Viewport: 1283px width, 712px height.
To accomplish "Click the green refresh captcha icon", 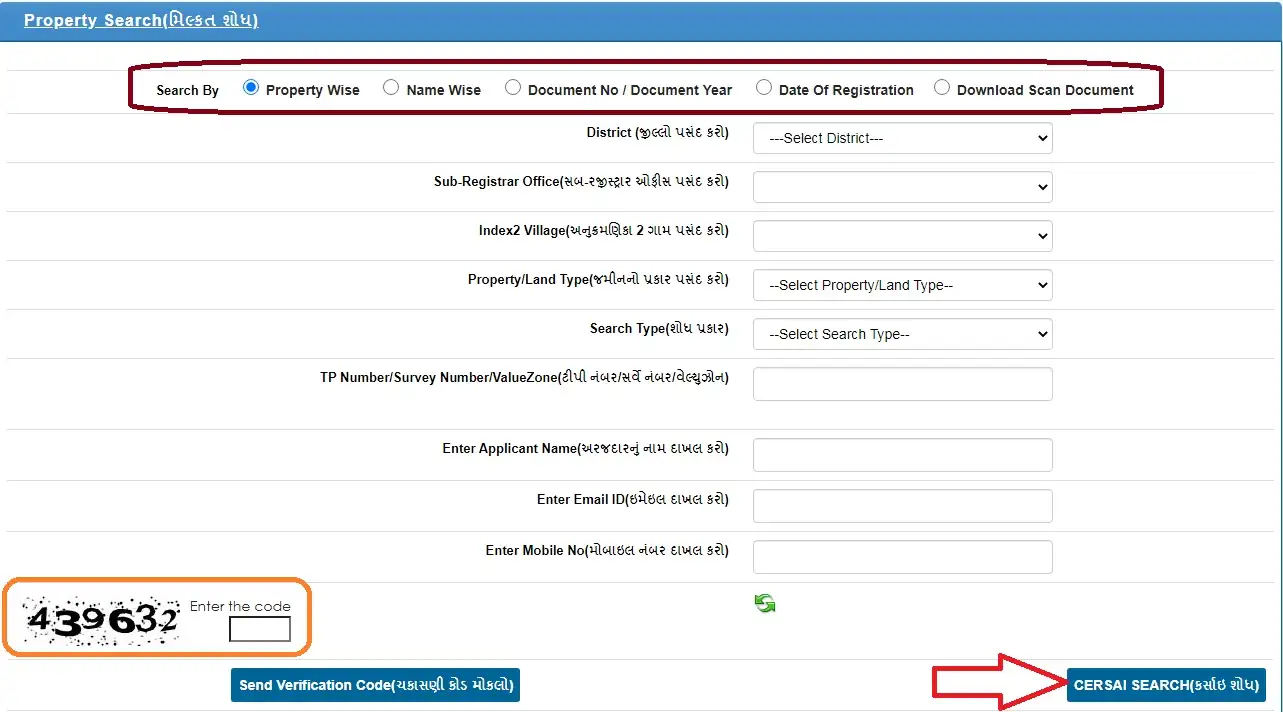I will [x=765, y=603].
